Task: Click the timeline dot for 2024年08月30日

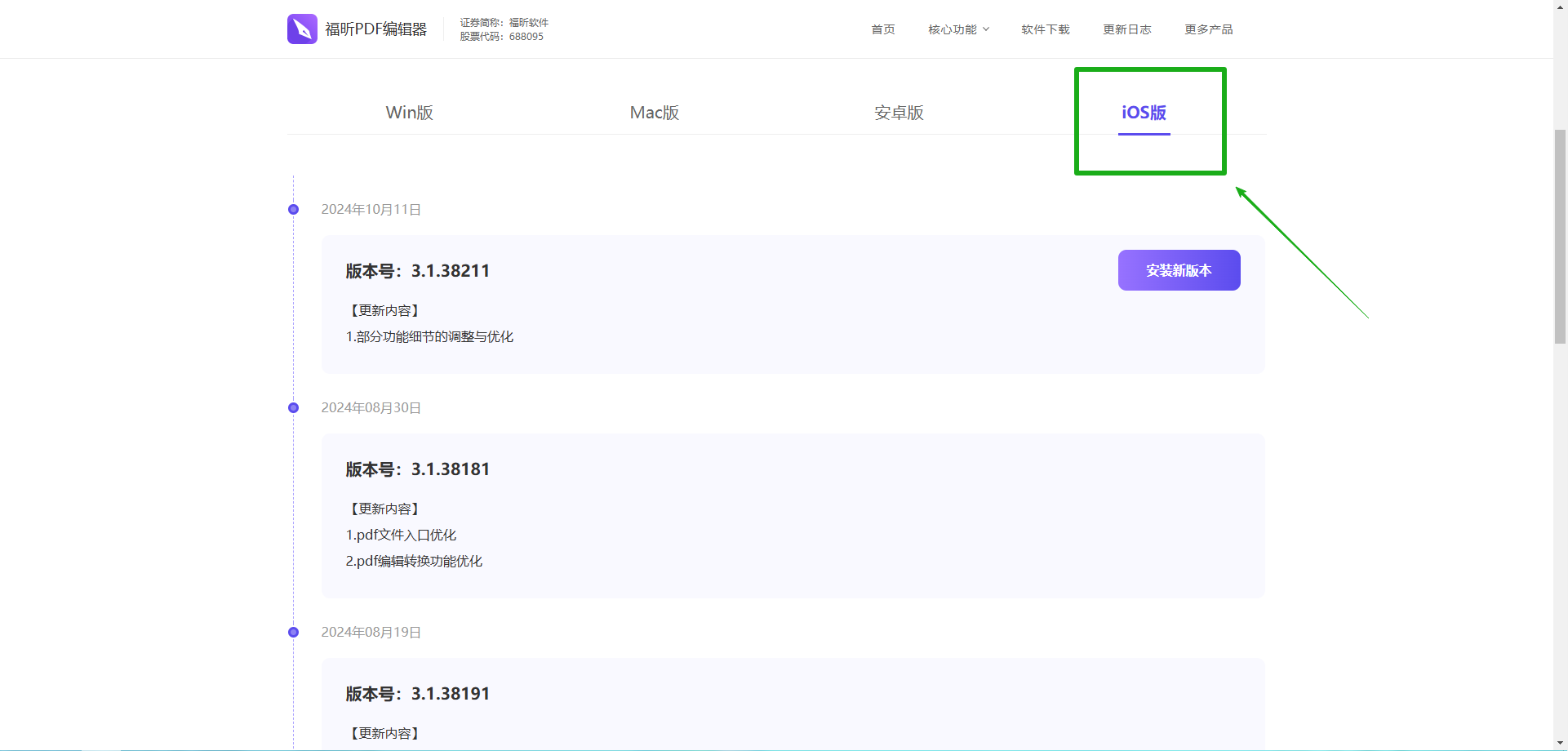Action: tap(293, 408)
